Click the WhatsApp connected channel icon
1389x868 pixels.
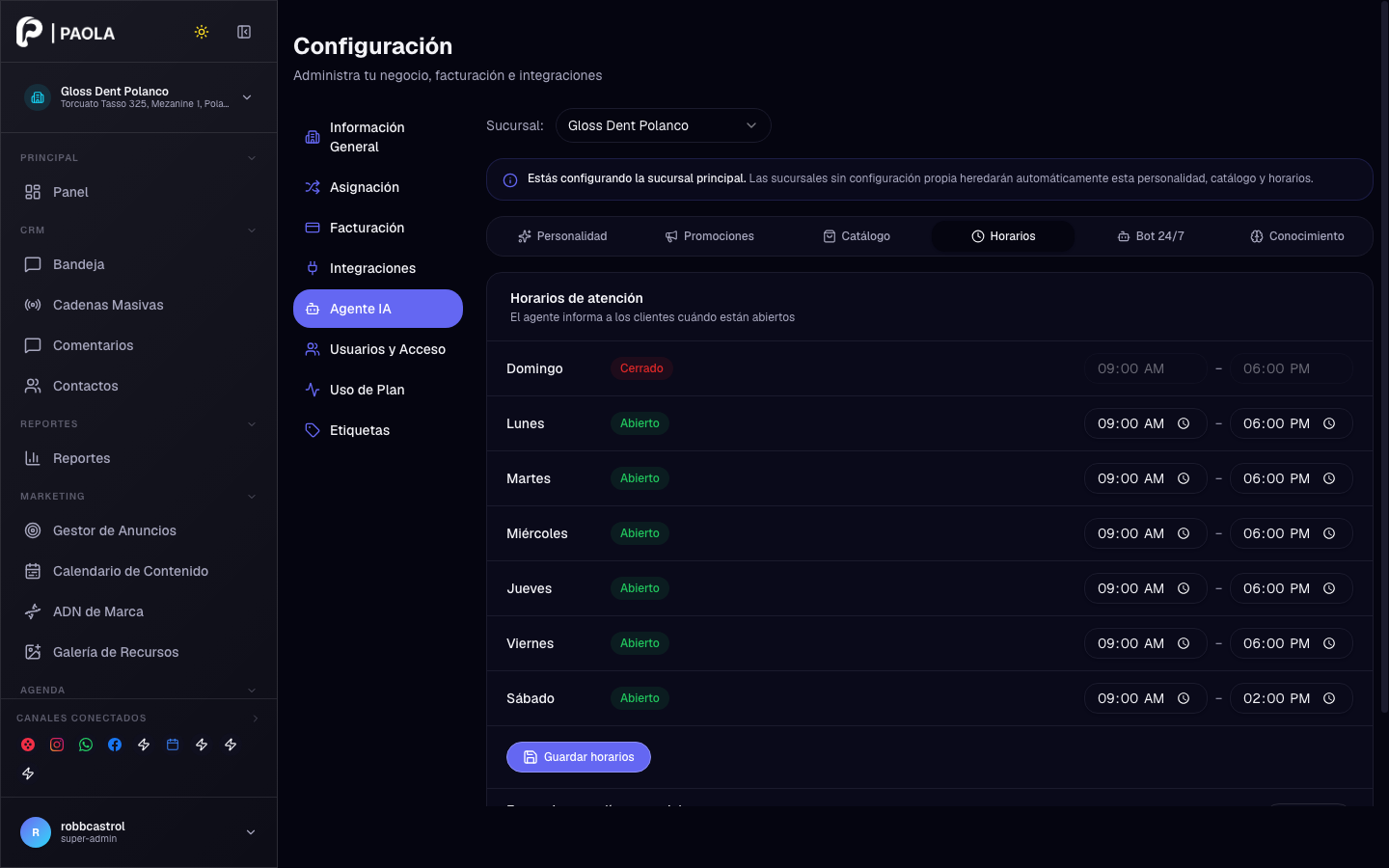(86, 745)
